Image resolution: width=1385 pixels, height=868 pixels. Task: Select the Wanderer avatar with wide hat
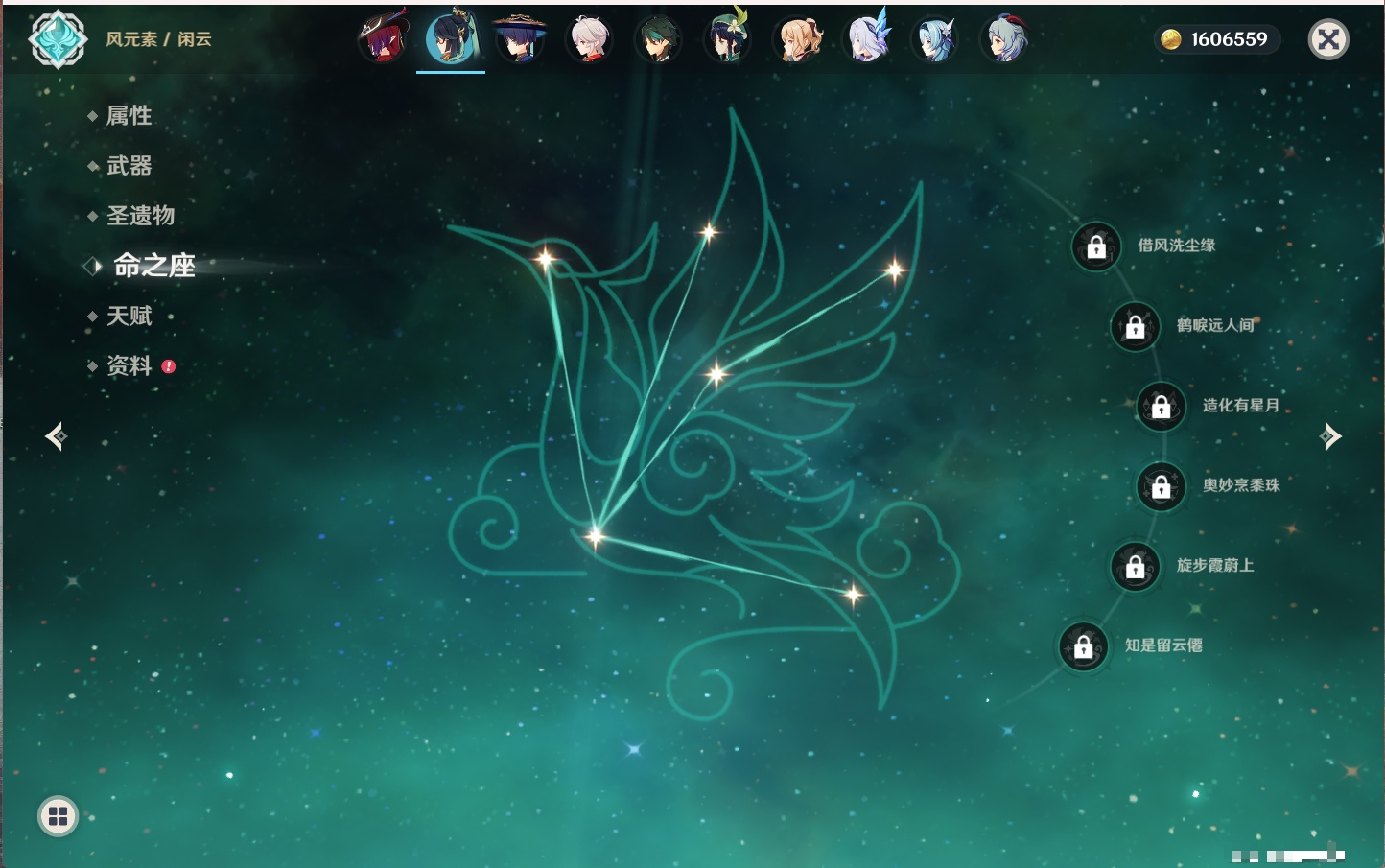point(519,39)
